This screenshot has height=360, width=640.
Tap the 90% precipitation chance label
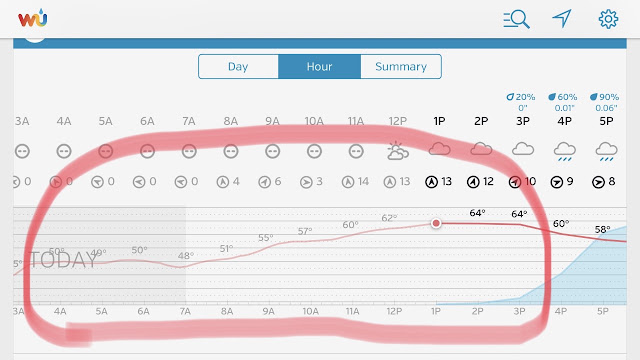tap(604, 97)
